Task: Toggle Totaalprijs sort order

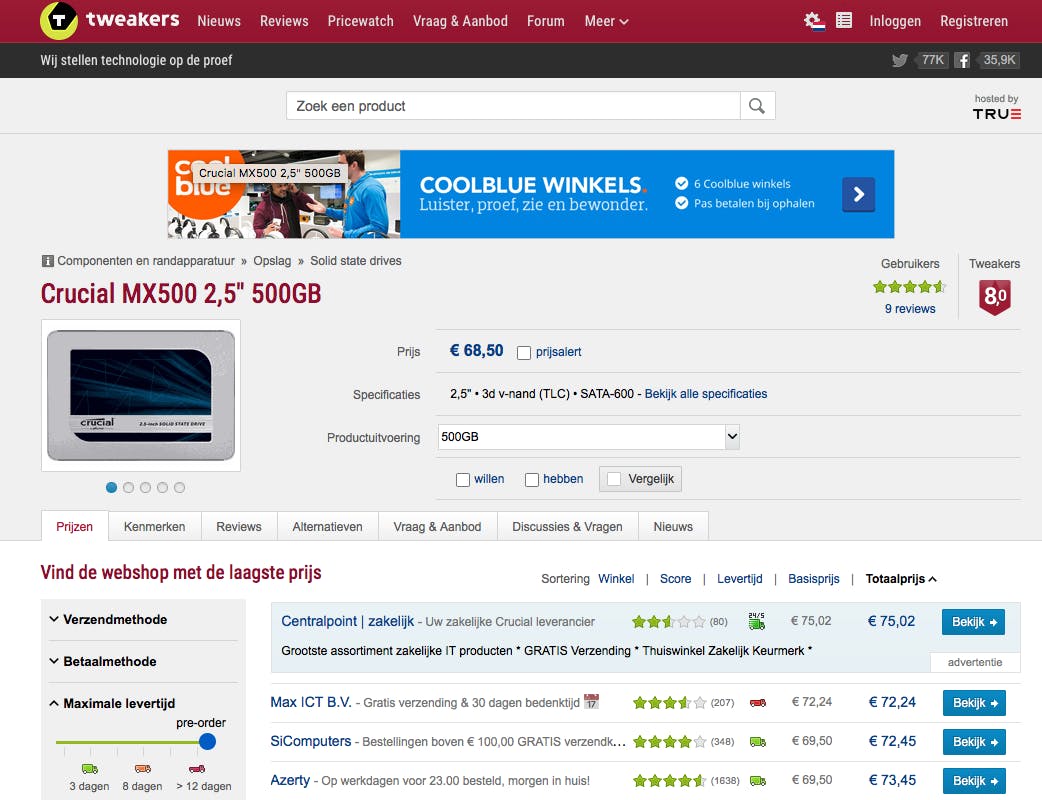Action: click(x=901, y=579)
